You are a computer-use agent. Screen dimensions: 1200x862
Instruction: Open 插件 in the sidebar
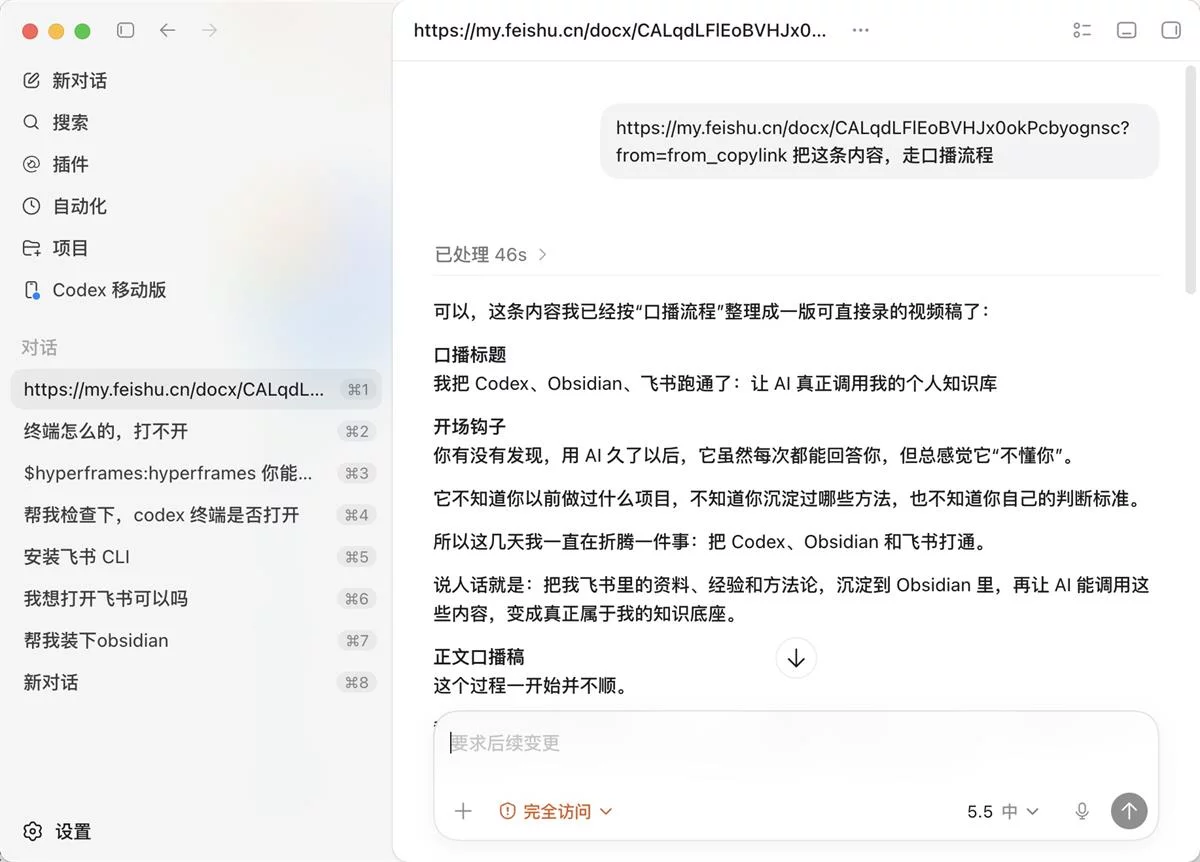(x=71, y=165)
